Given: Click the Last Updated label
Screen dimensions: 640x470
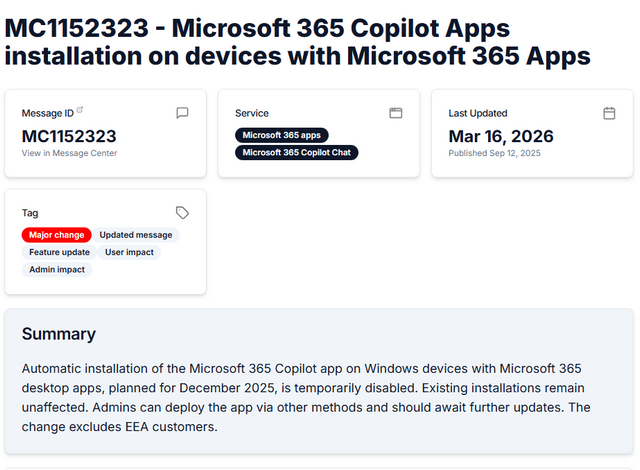Looking at the screenshot, I should 478,113.
